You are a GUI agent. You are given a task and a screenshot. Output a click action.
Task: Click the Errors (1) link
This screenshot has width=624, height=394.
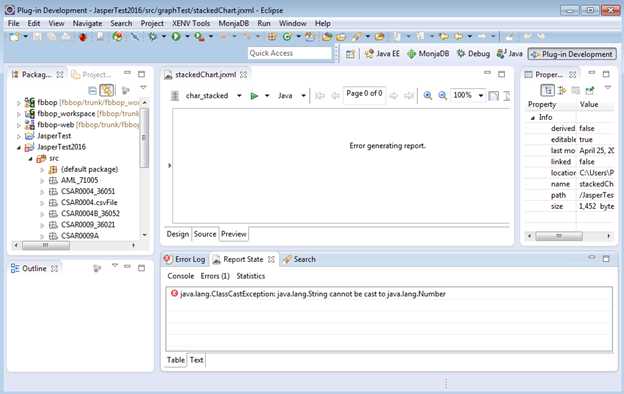215,276
